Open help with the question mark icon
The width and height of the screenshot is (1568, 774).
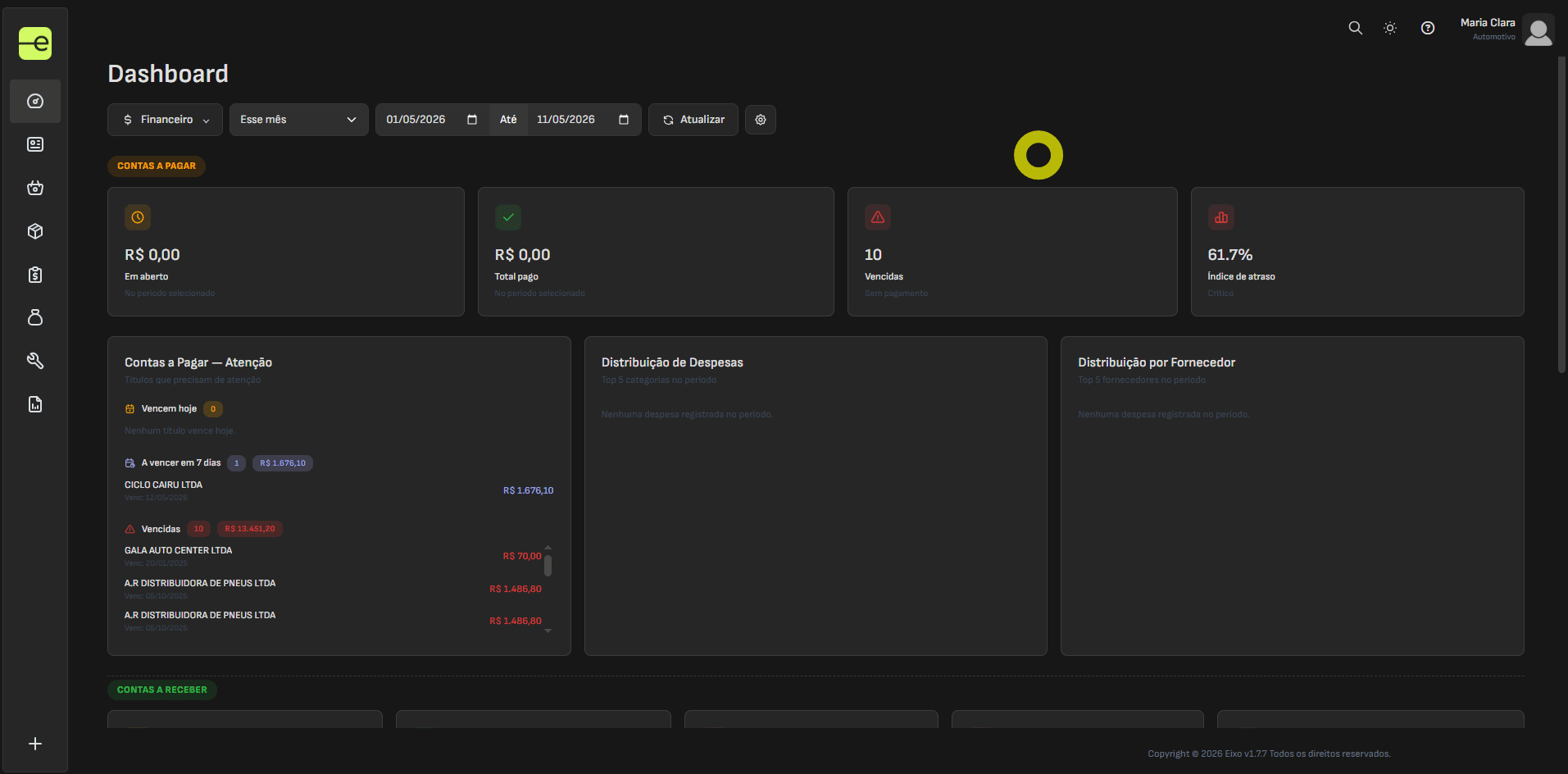1428,28
